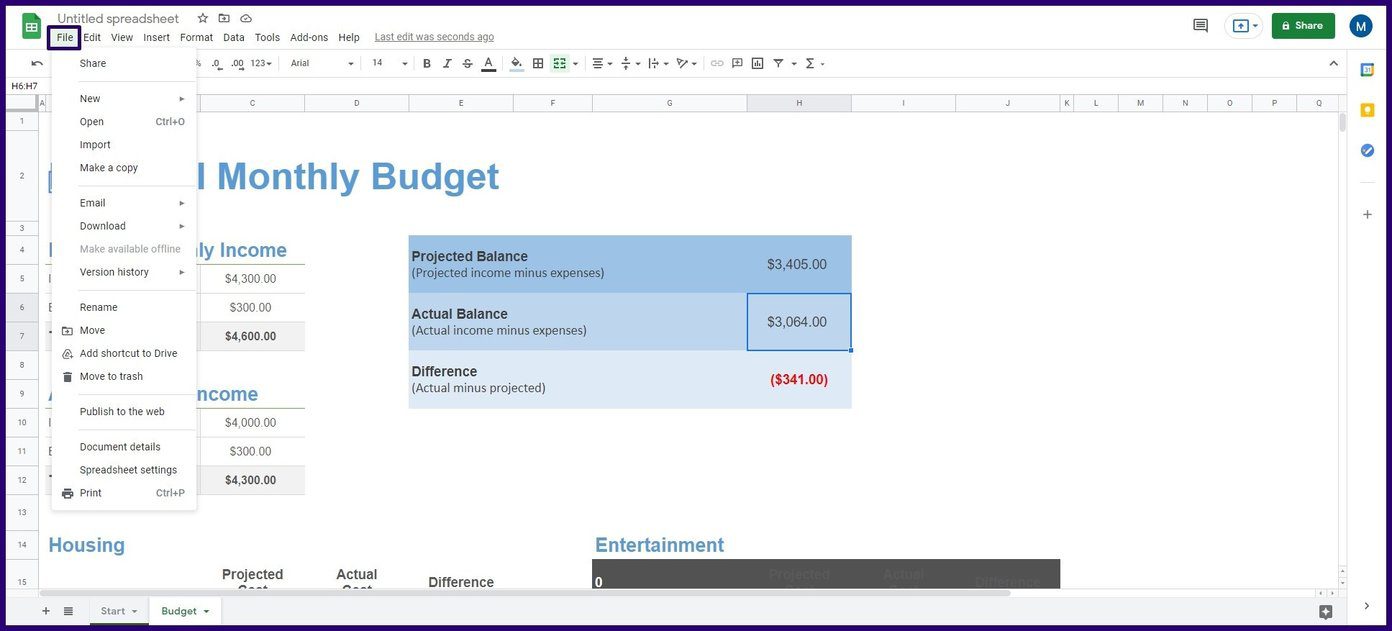Open the all sheets list icon
1392x631 pixels.
click(68, 611)
